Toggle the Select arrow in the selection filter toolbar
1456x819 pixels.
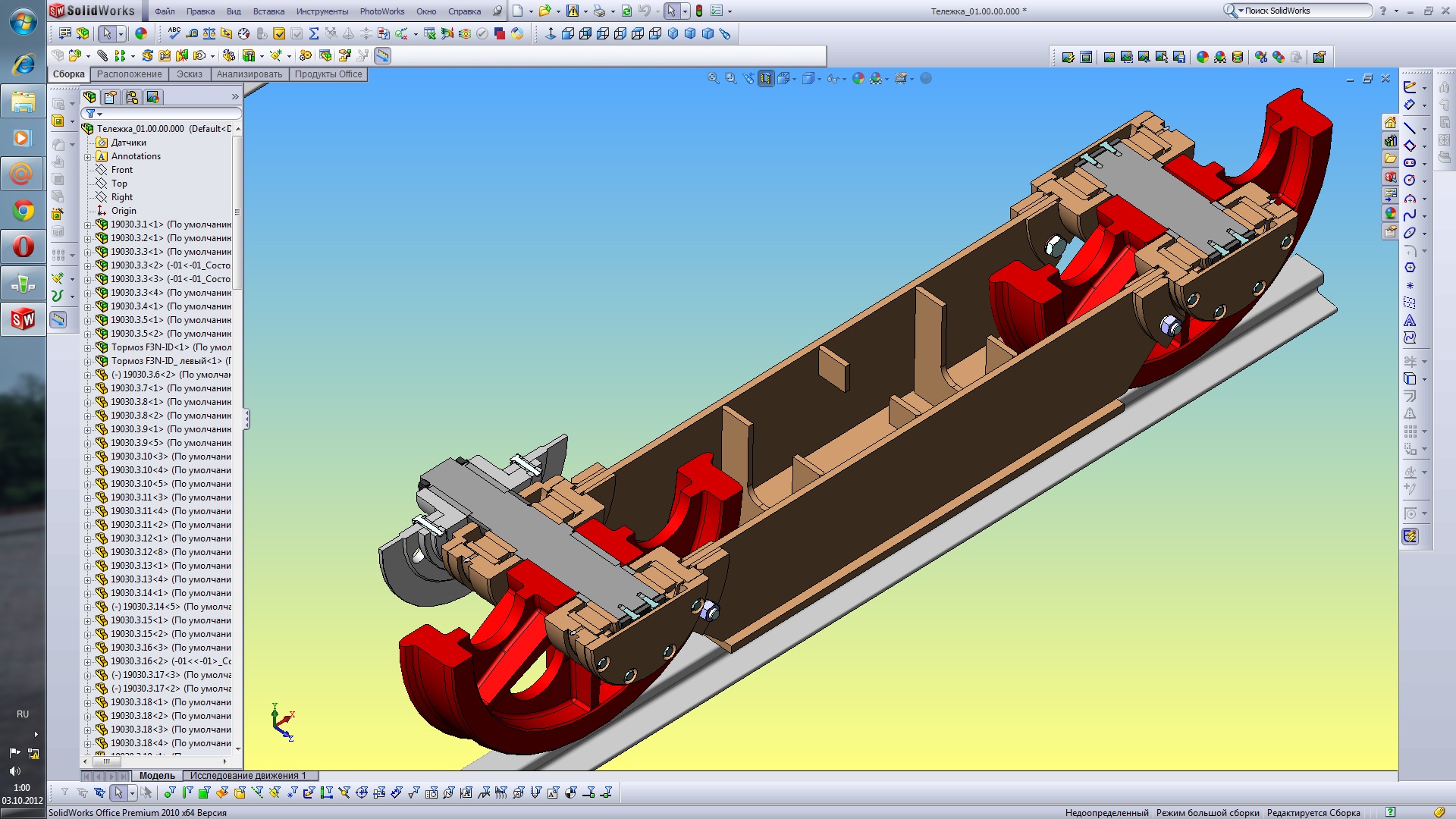118,793
